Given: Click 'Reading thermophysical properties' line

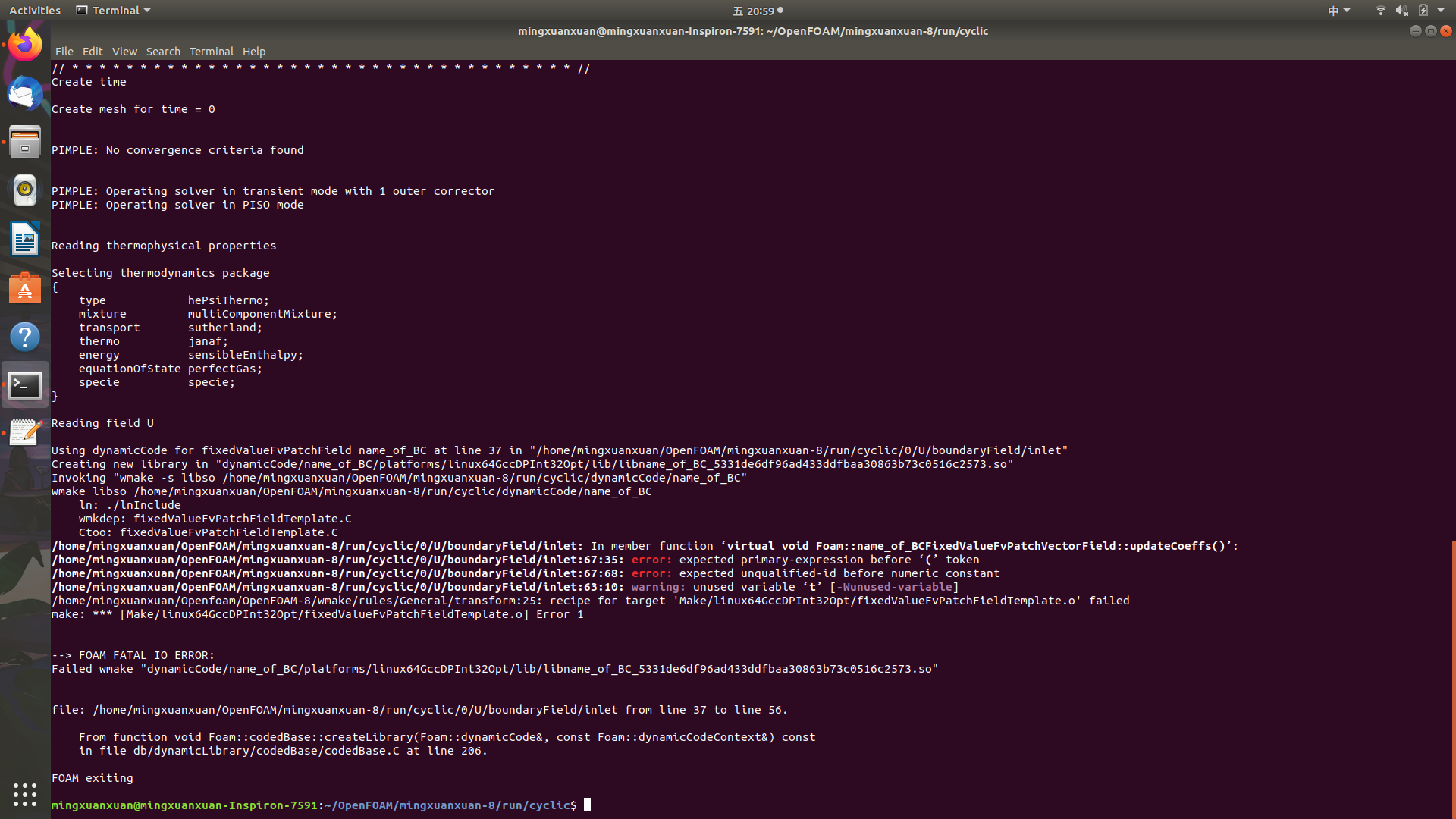Looking at the screenshot, I should [x=164, y=246].
